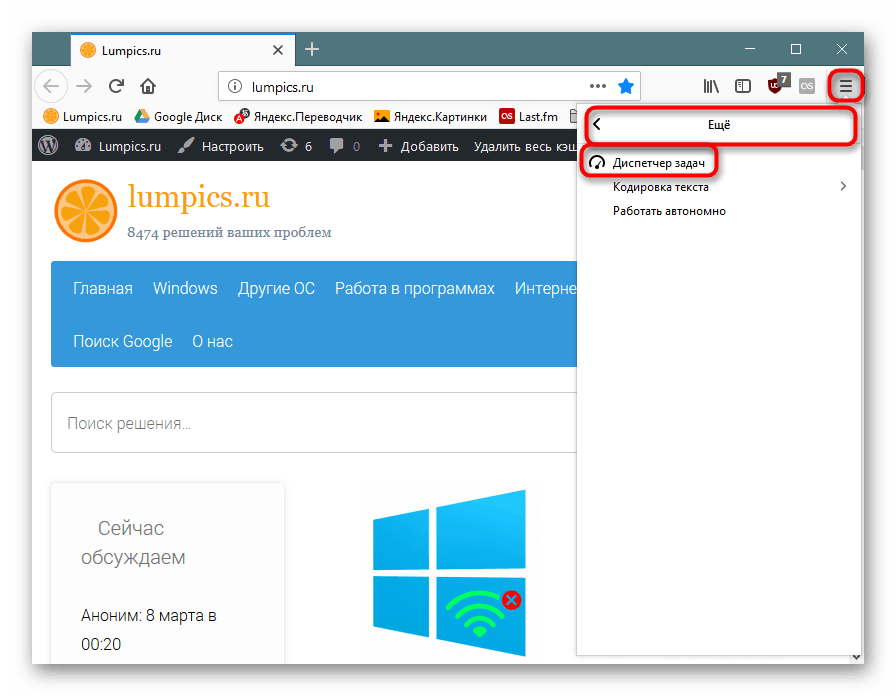Screen dimensions: 896x696
Task: Open the updates counter showing 6
Action: [x=296, y=146]
